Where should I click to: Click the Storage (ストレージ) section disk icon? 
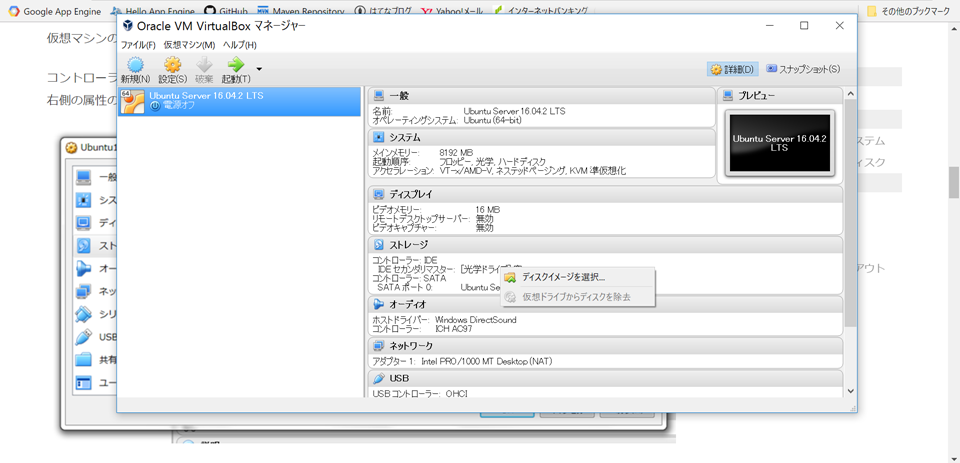[379, 245]
